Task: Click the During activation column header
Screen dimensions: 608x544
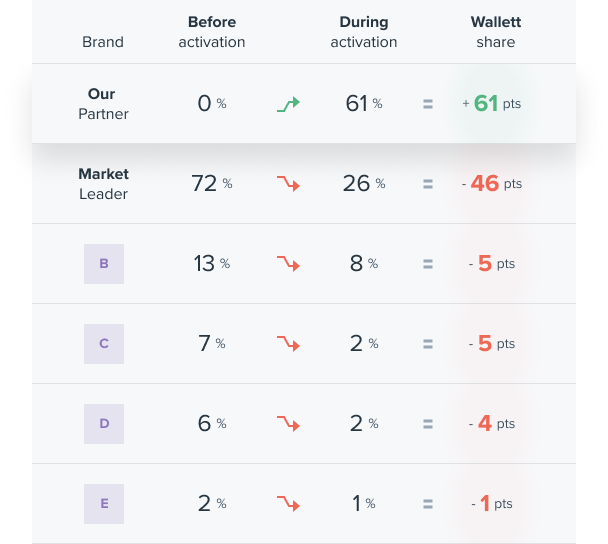Action: coord(364,32)
